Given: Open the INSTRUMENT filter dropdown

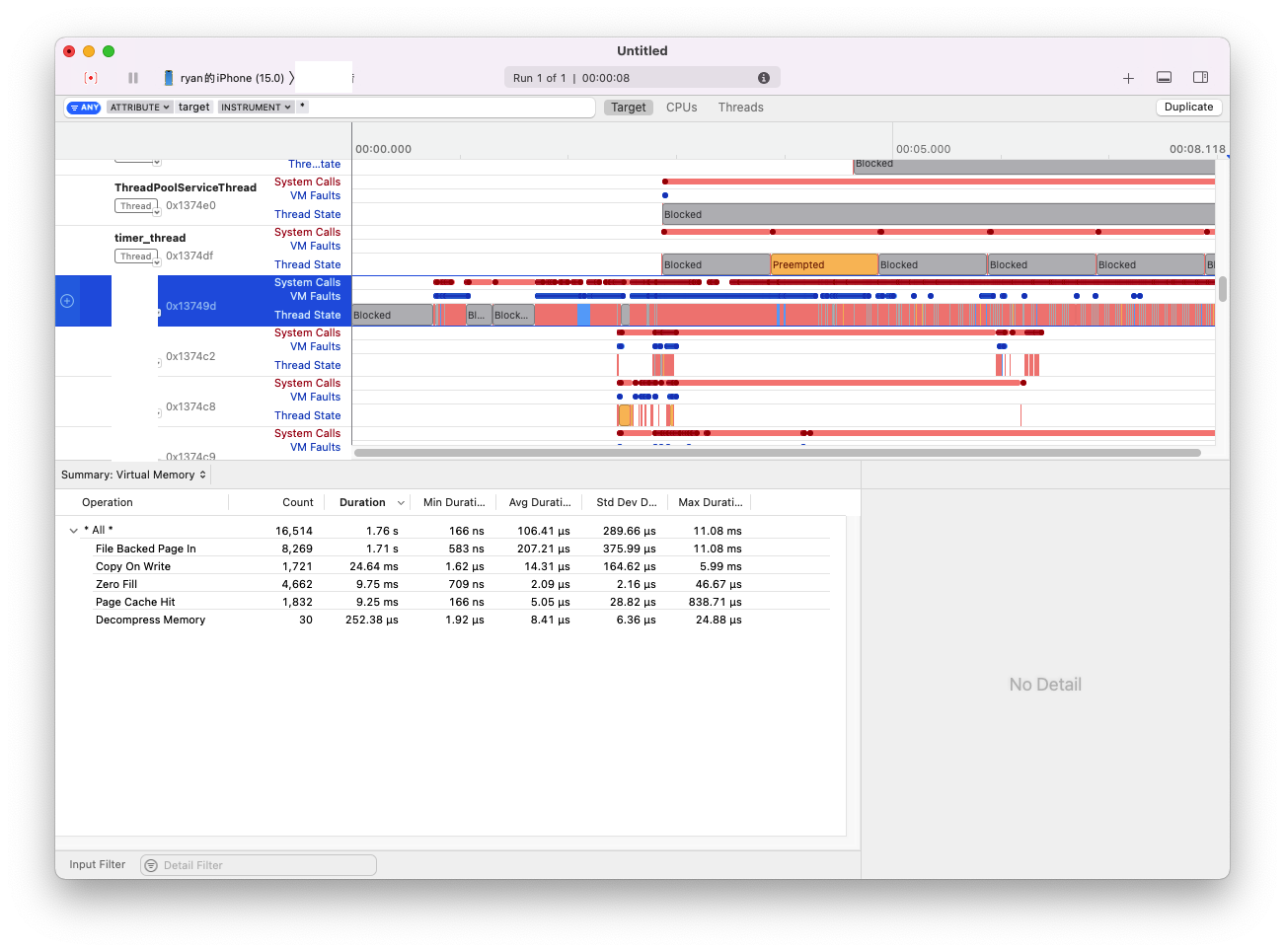Looking at the screenshot, I should (256, 108).
